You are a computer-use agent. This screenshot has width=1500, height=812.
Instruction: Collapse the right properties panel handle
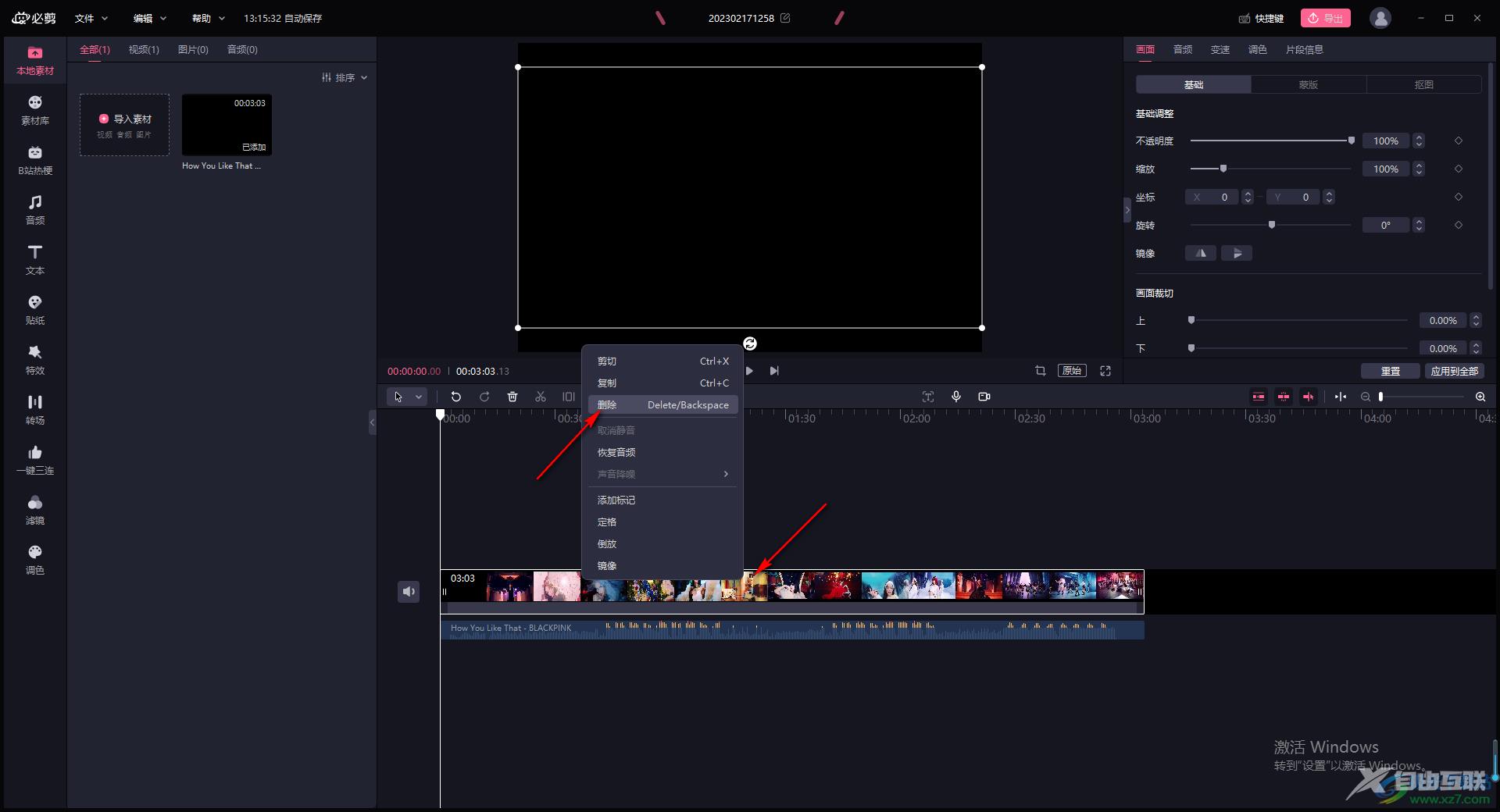tap(1127, 210)
